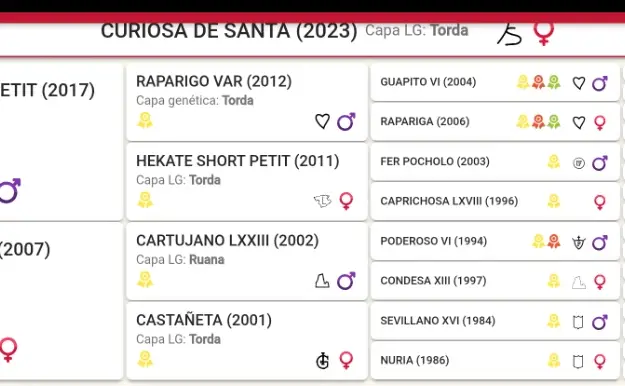Click the boot-shaped brand icon on CARTUJANO LXXIII card
The height and width of the screenshot is (386, 625).
click(322, 281)
